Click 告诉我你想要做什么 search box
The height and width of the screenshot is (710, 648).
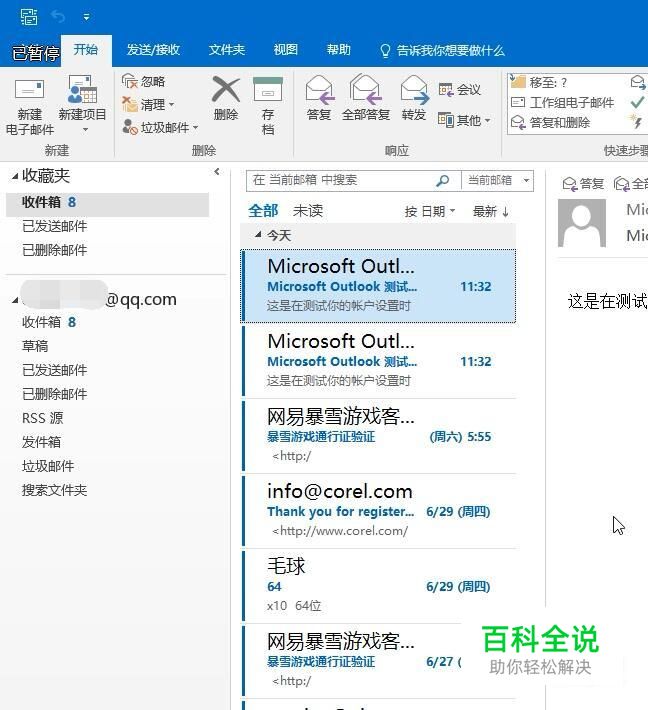(443, 51)
